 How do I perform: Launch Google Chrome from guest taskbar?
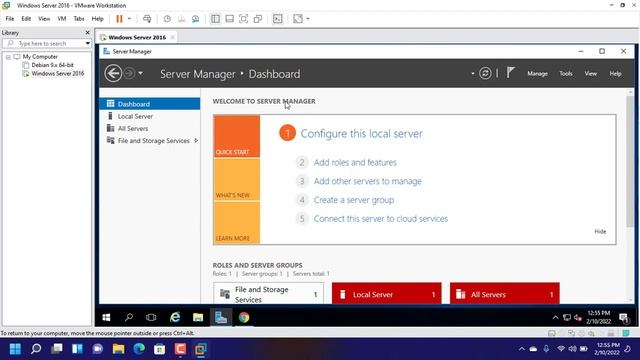point(244,318)
